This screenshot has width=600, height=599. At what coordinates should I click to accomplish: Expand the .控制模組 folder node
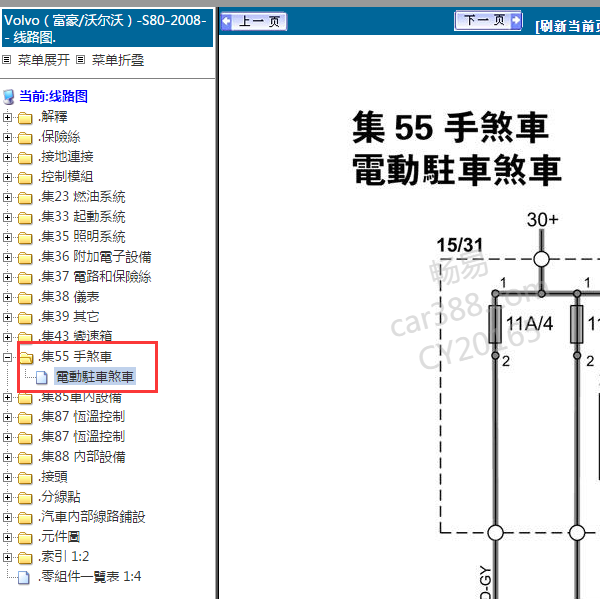point(7,177)
